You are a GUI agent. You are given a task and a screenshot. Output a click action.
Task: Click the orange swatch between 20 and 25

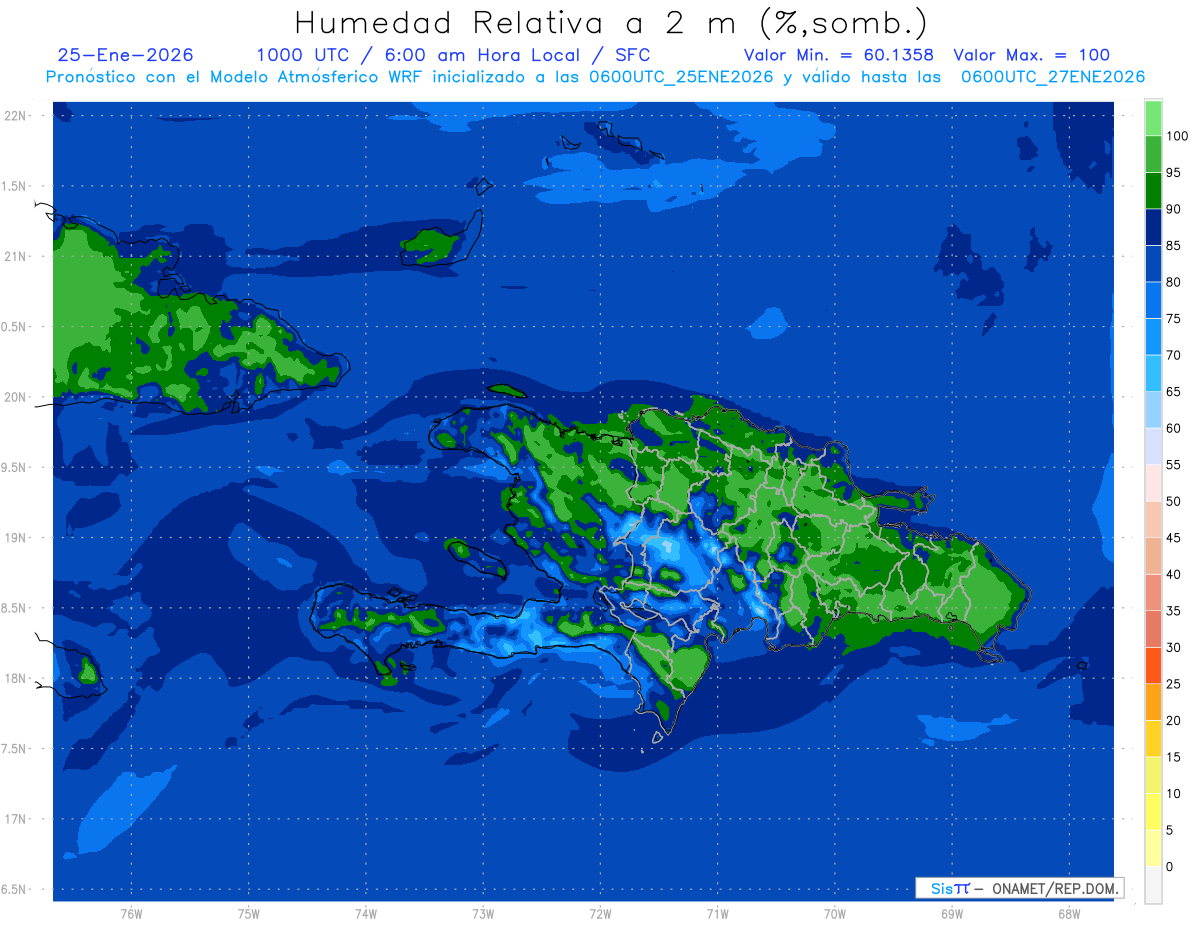(1153, 702)
